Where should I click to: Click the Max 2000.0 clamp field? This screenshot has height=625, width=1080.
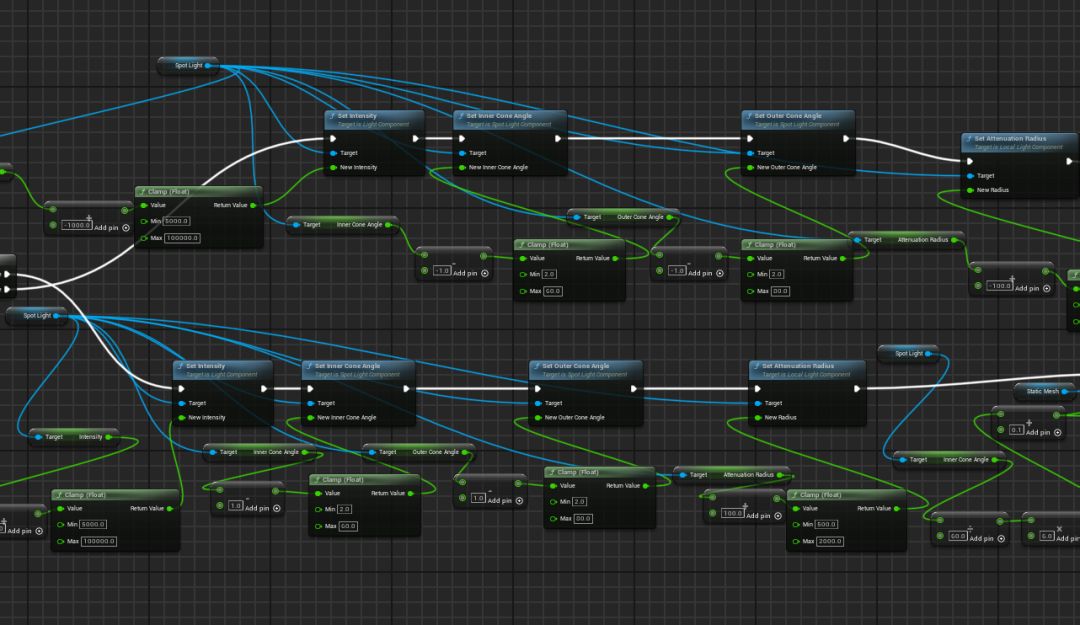[830, 541]
